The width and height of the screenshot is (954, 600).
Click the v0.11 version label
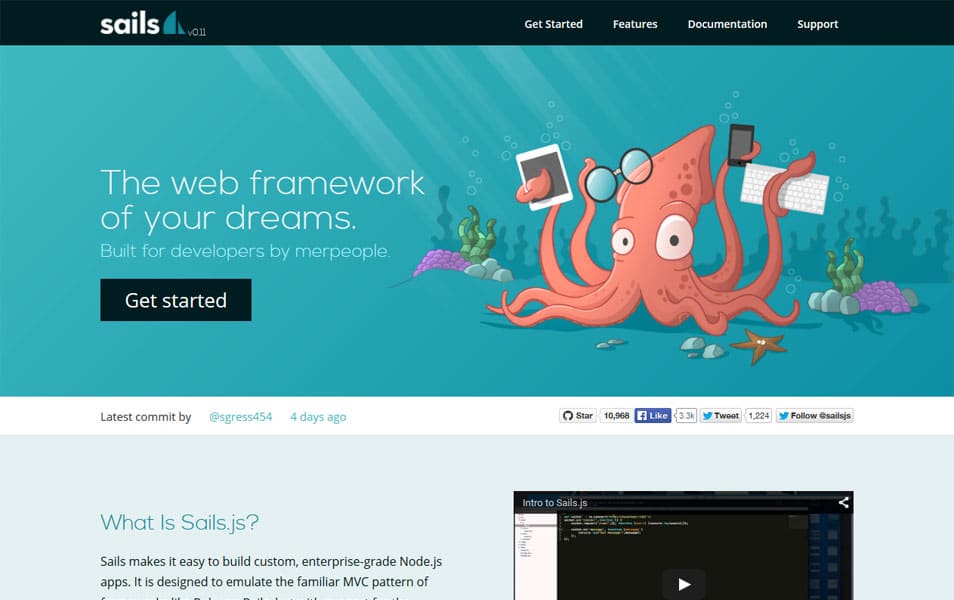[x=197, y=32]
